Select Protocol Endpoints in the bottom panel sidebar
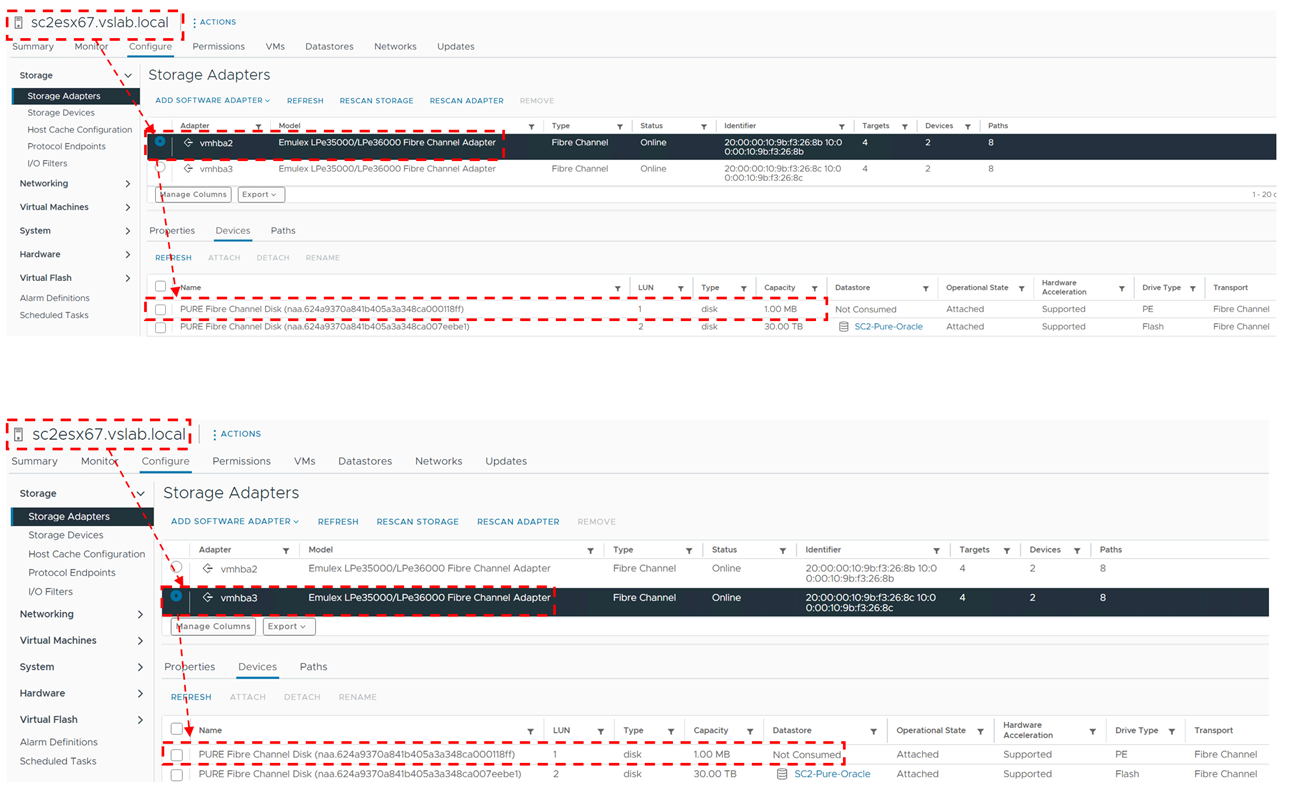The height and width of the screenshot is (800, 1296). pyautogui.click(x=72, y=573)
